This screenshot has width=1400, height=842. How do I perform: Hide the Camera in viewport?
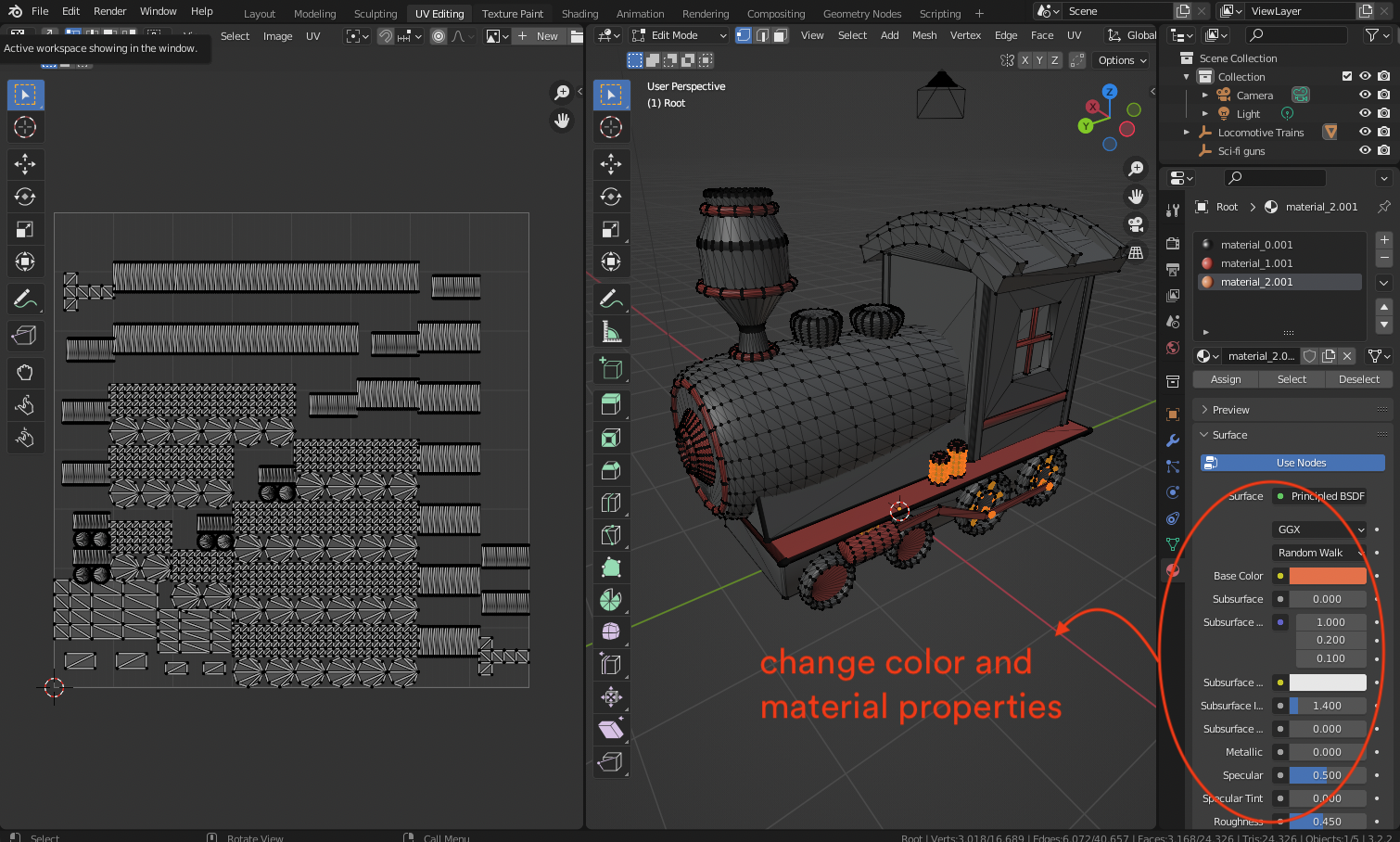pyautogui.click(x=1365, y=95)
